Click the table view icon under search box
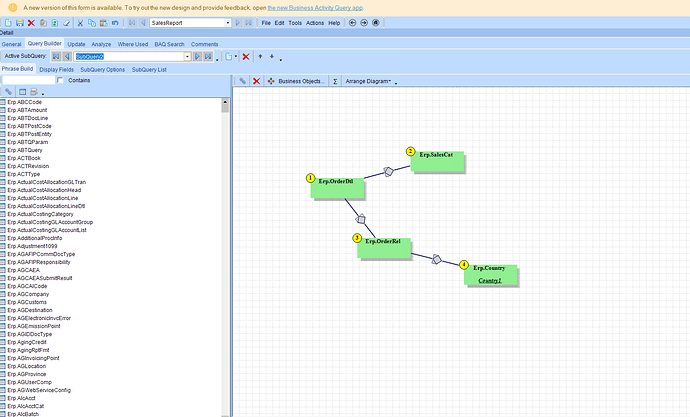690x417 pixels. (22, 91)
